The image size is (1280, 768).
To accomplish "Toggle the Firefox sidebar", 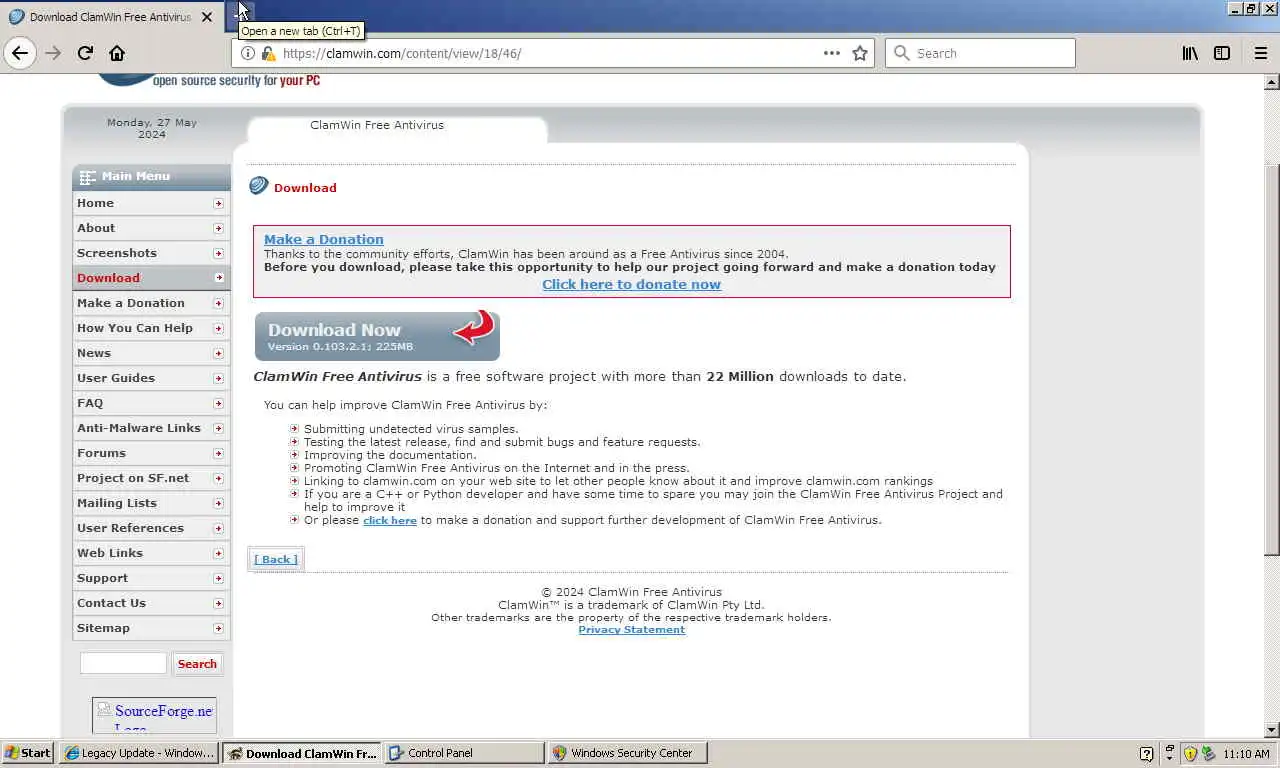I will [x=1222, y=53].
